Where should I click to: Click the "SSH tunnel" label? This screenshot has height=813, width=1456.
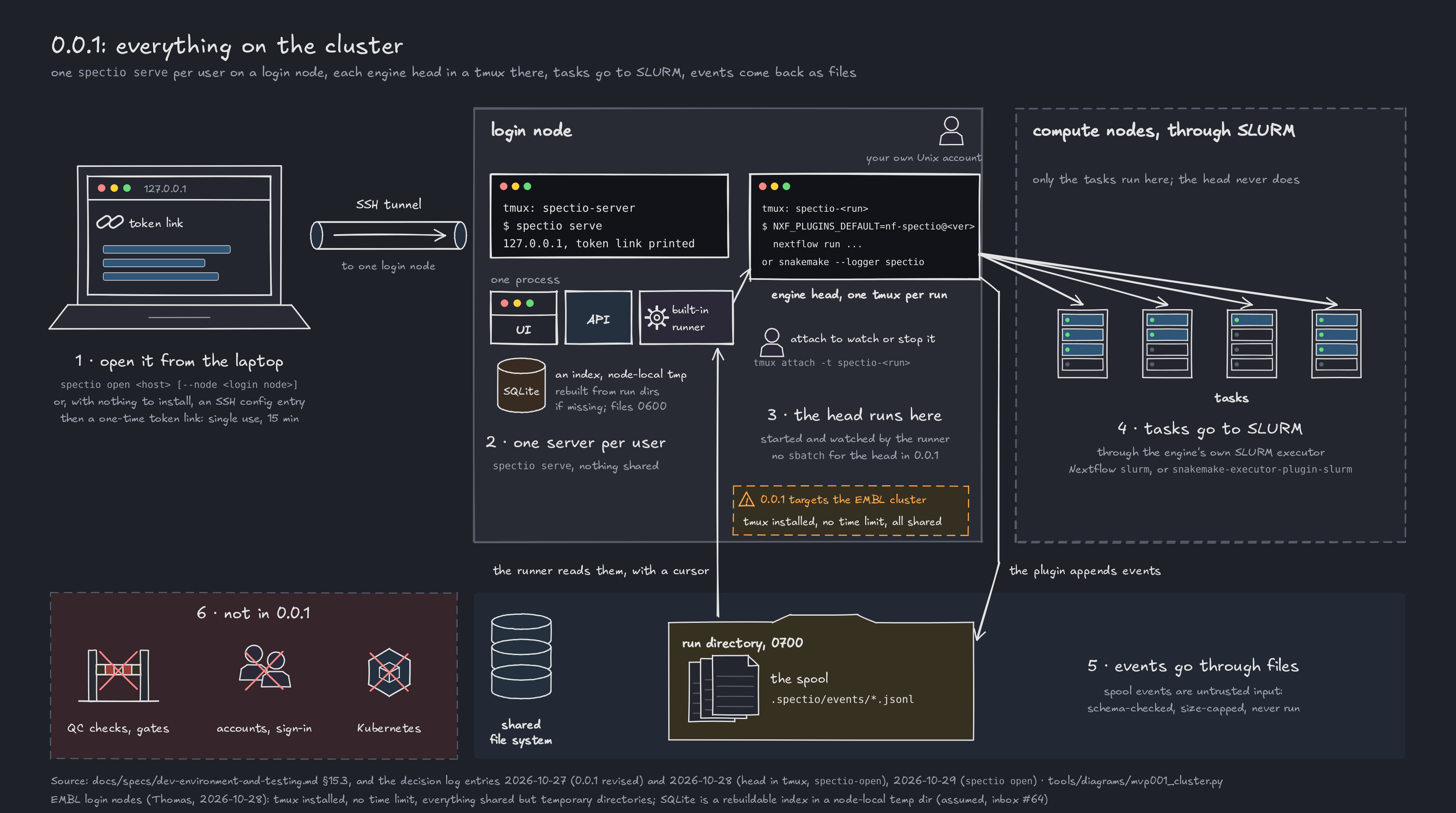coord(388,204)
